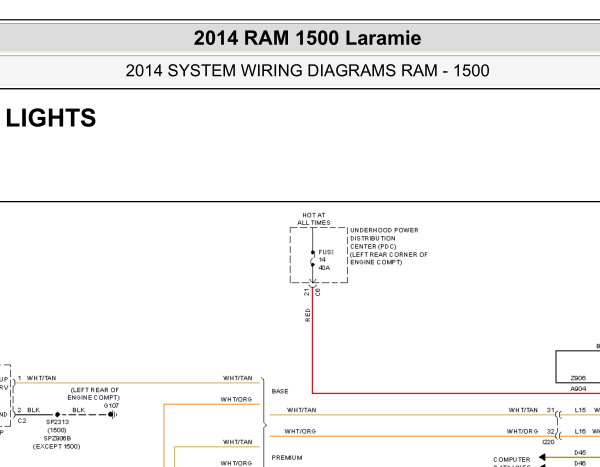
Task: Select the "PREMIUM" option label
Action: tap(287, 458)
